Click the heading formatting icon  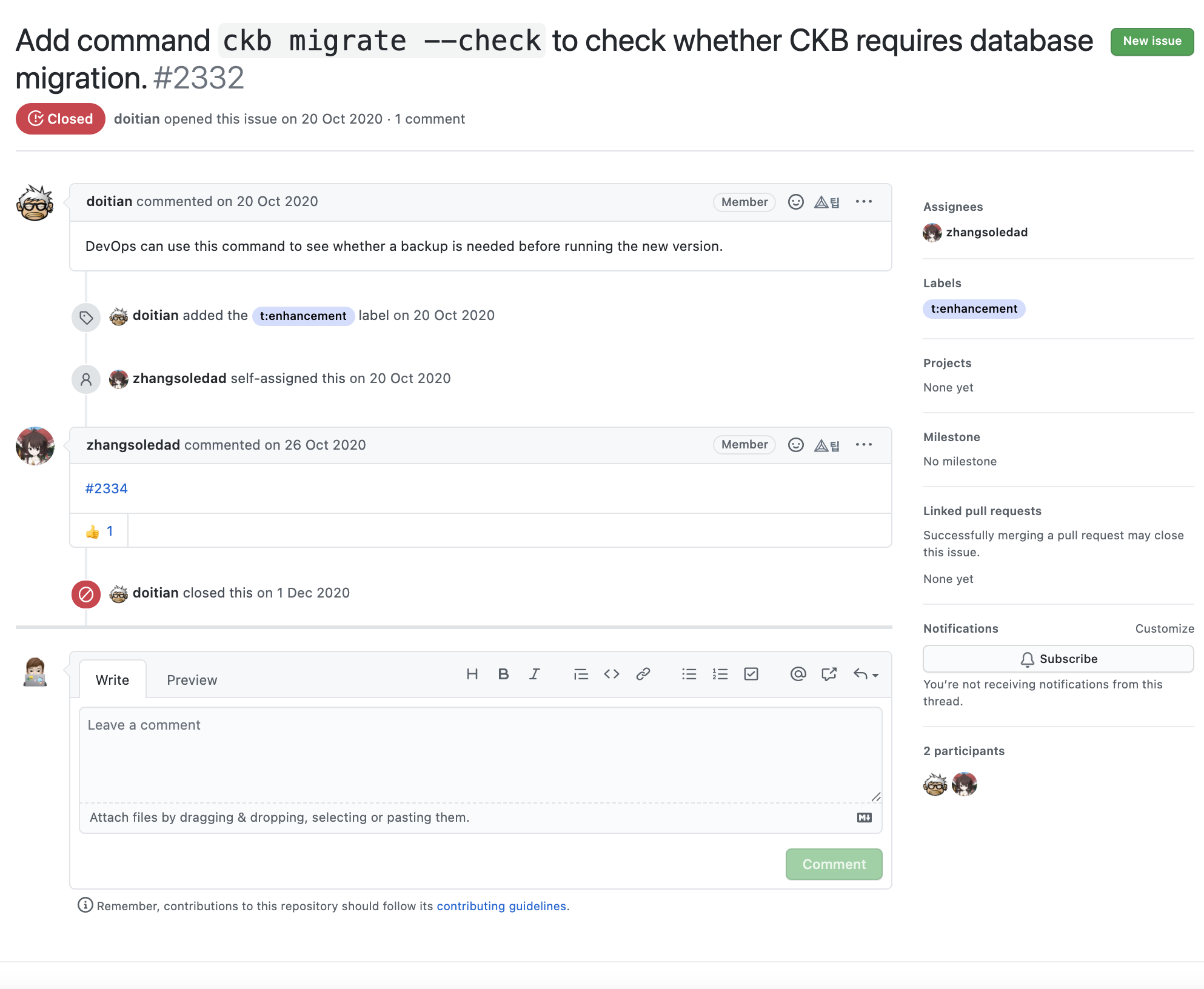472,674
